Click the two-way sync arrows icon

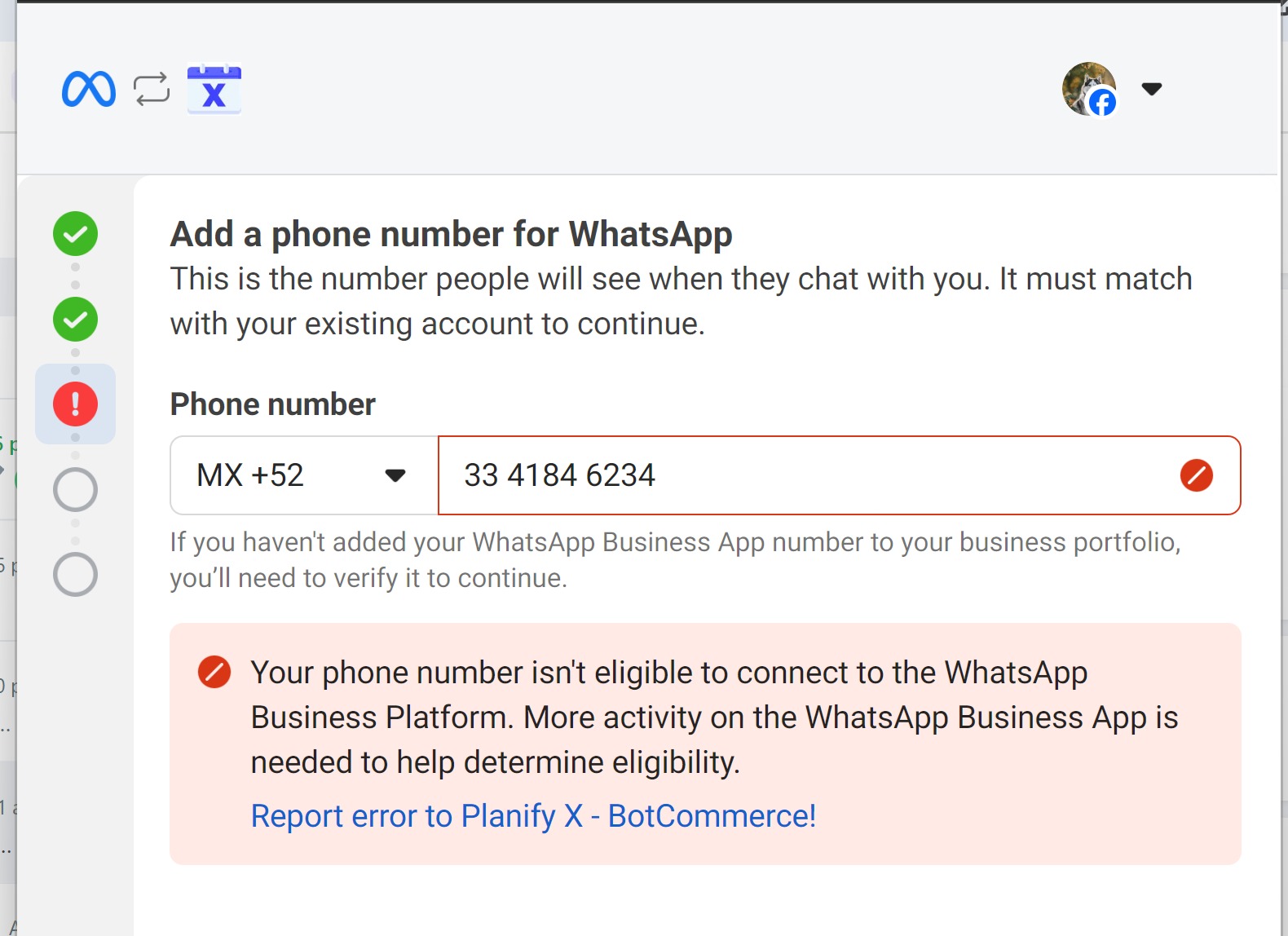point(152,89)
